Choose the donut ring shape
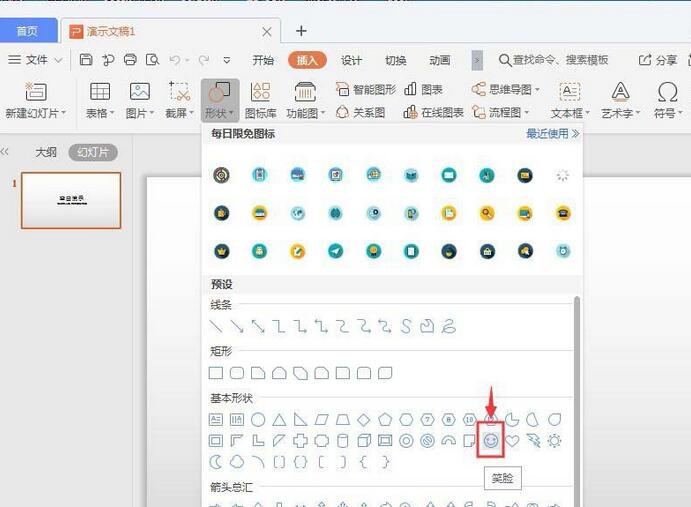Viewport: 691px width, 507px height. click(406, 440)
